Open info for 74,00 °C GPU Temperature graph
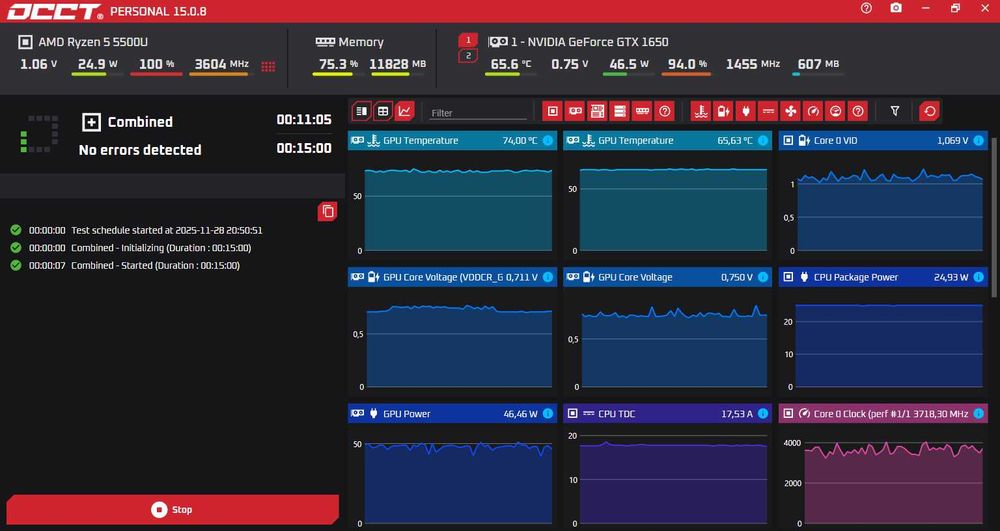Screen dimensions: 1000x531 pyautogui.click(x=548, y=140)
